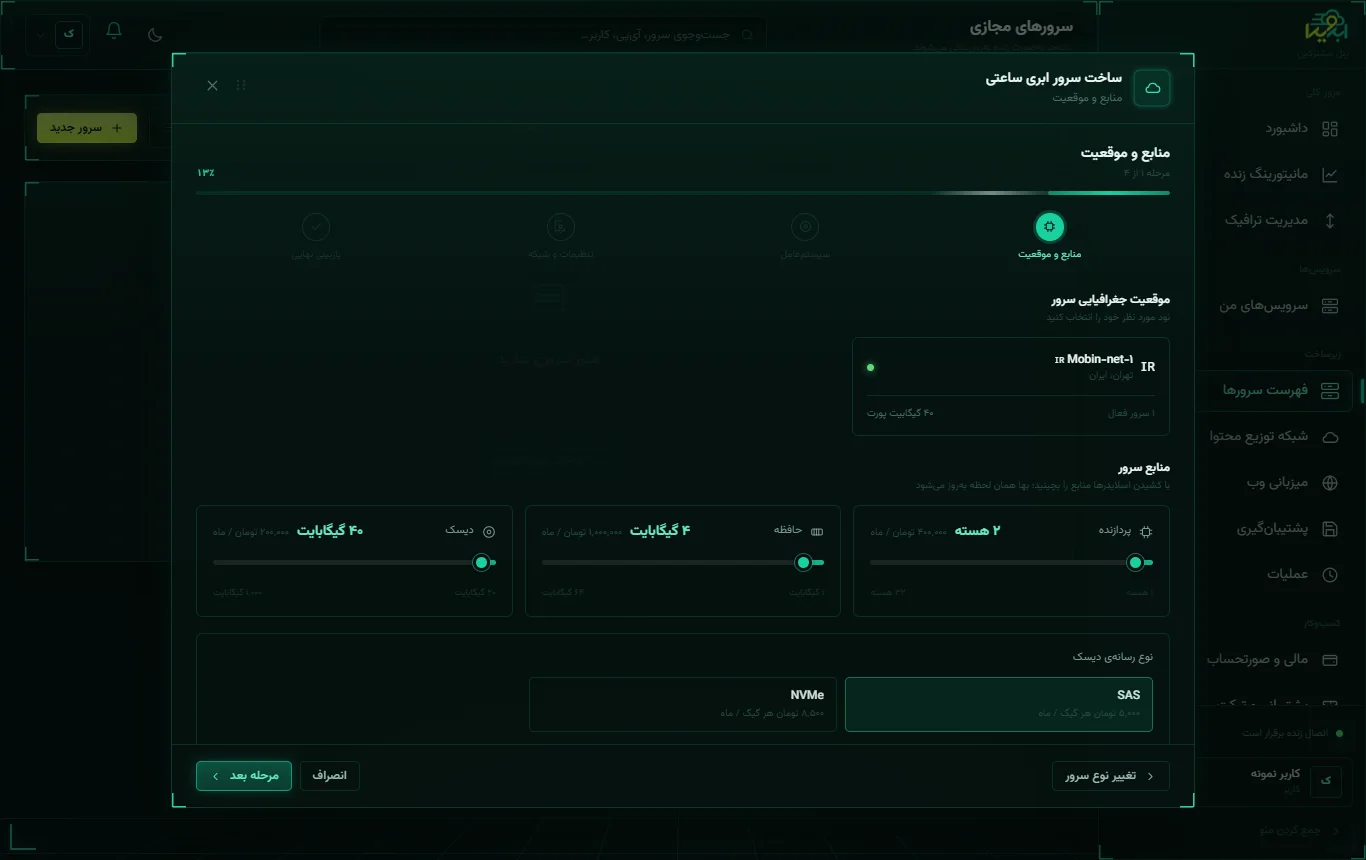The height and width of the screenshot is (860, 1366).
Task: Click the processor chip icon in CPU card
Action: 1146,531
